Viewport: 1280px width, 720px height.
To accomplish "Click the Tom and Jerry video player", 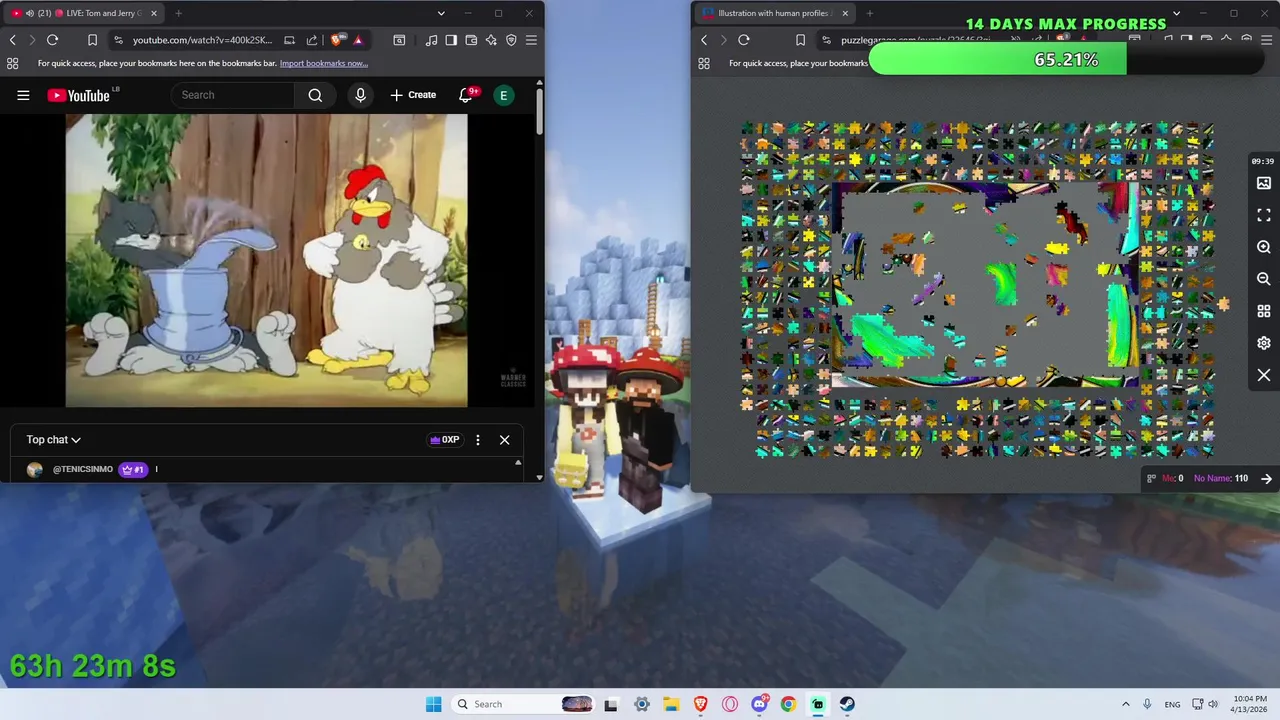I will 266,260.
